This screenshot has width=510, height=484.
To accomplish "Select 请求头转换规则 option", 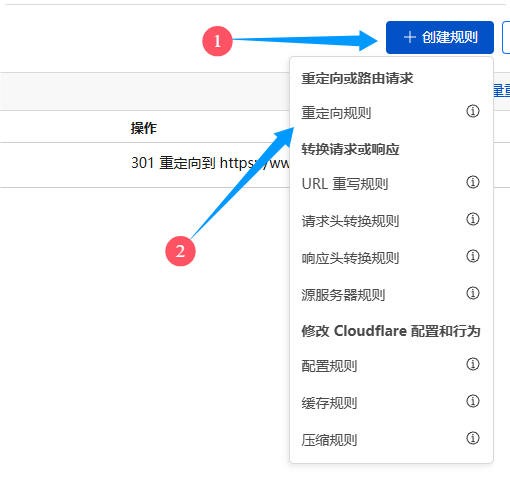I will [350, 221].
